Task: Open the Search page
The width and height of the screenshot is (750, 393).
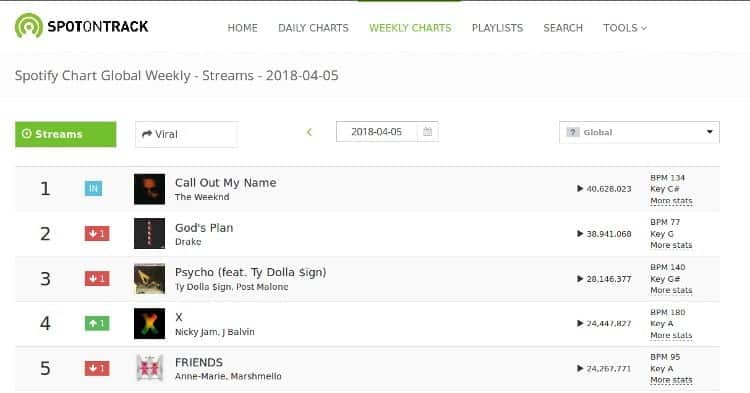Action: [x=563, y=28]
